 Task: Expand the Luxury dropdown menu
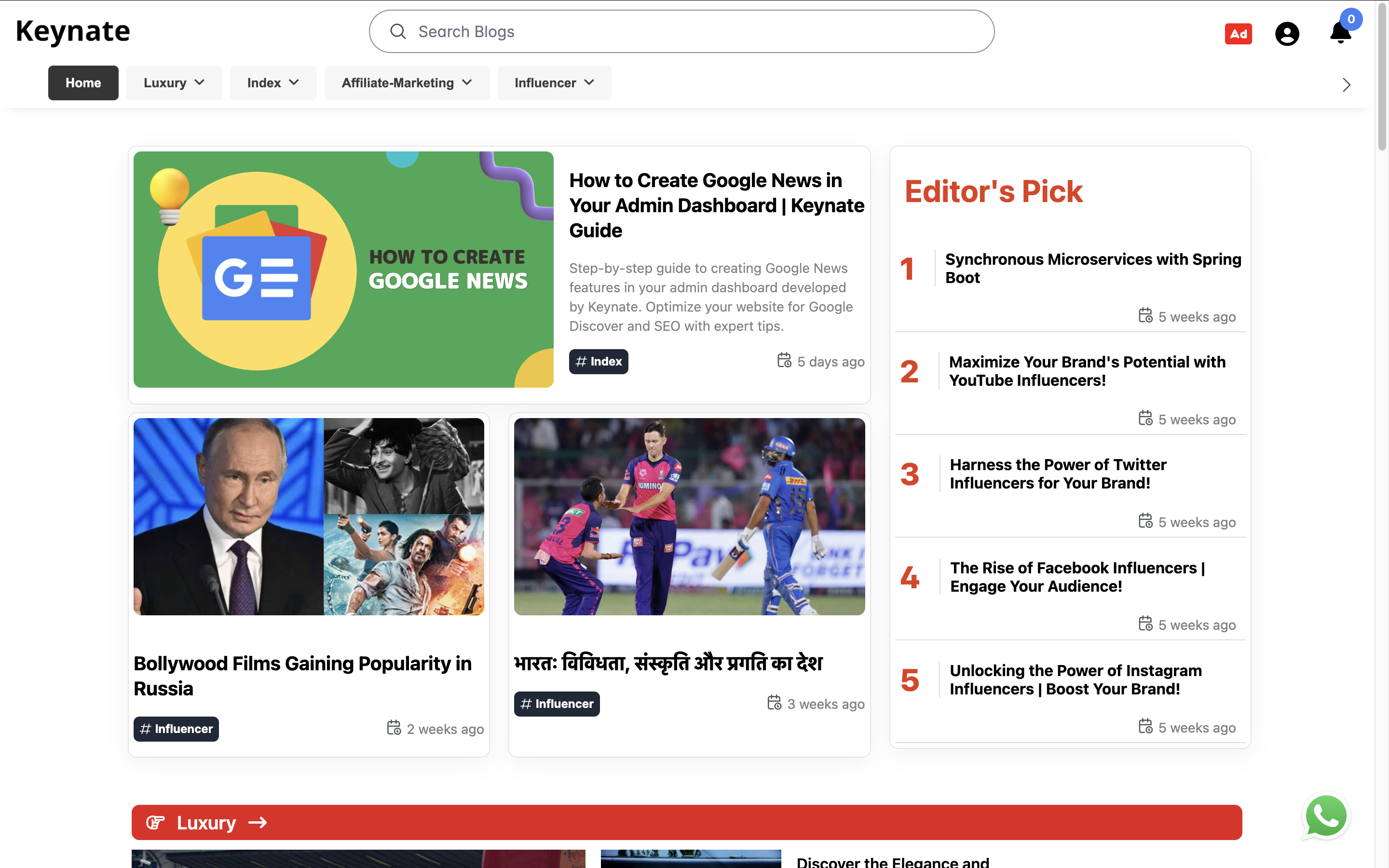[174, 82]
